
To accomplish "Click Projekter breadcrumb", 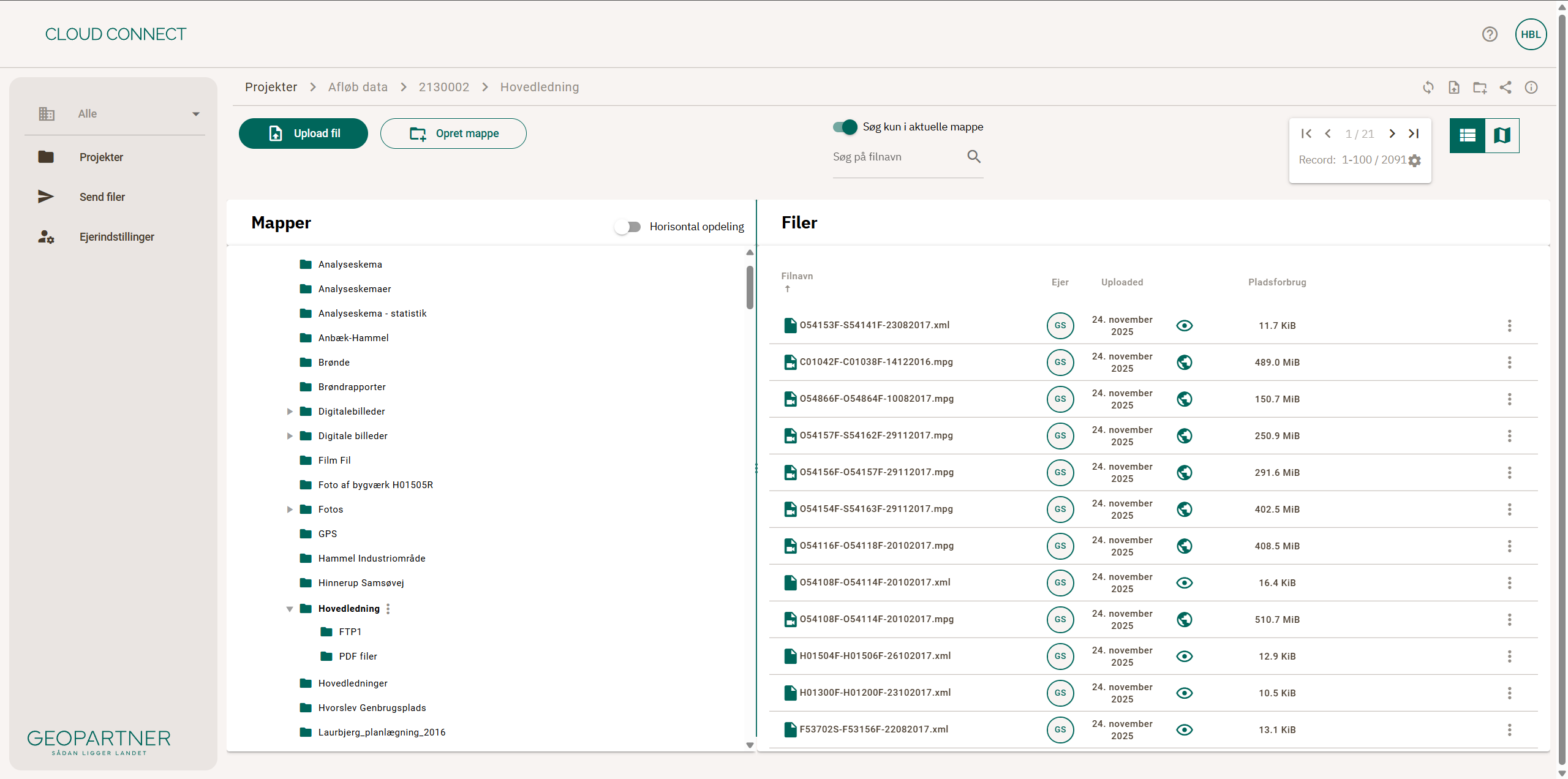I will pos(271,87).
